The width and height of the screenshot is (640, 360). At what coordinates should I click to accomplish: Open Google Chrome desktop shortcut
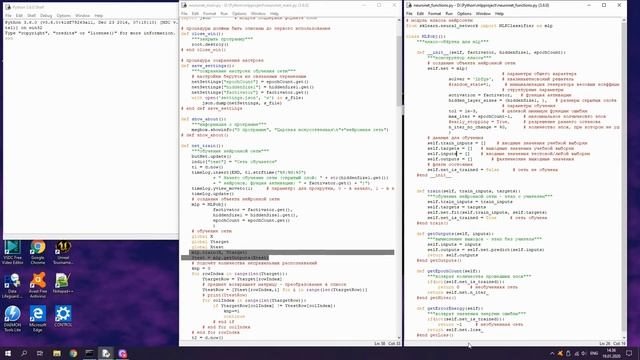[x=38, y=252]
